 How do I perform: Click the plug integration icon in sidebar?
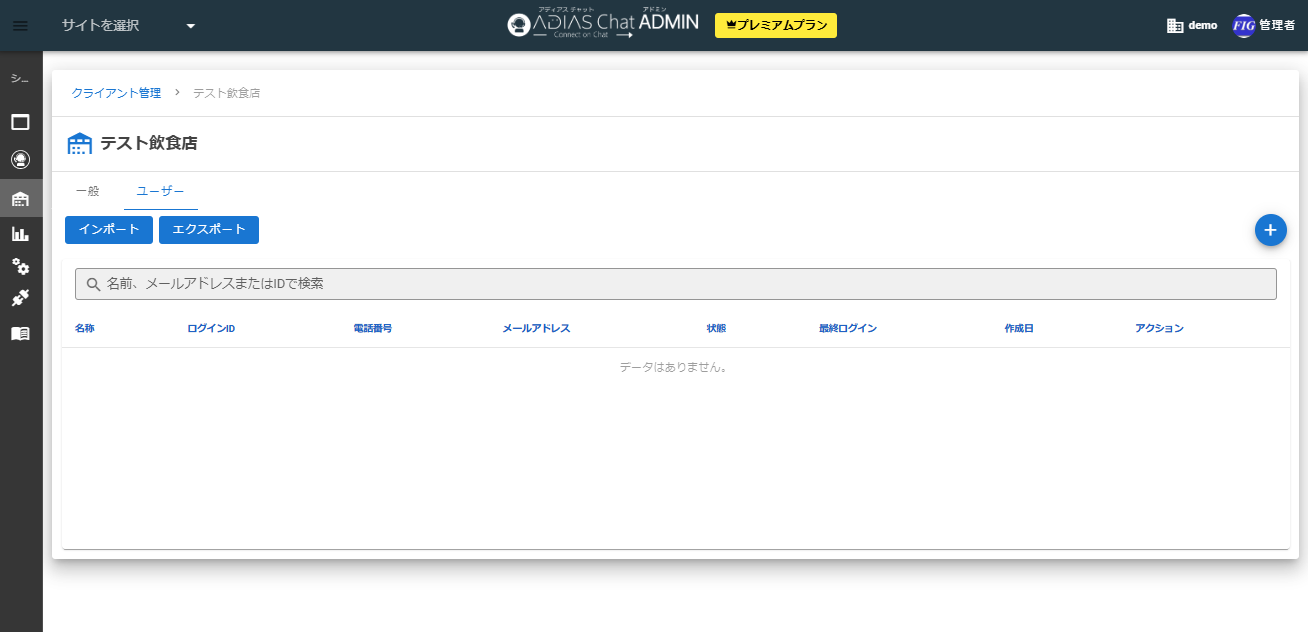(x=20, y=298)
